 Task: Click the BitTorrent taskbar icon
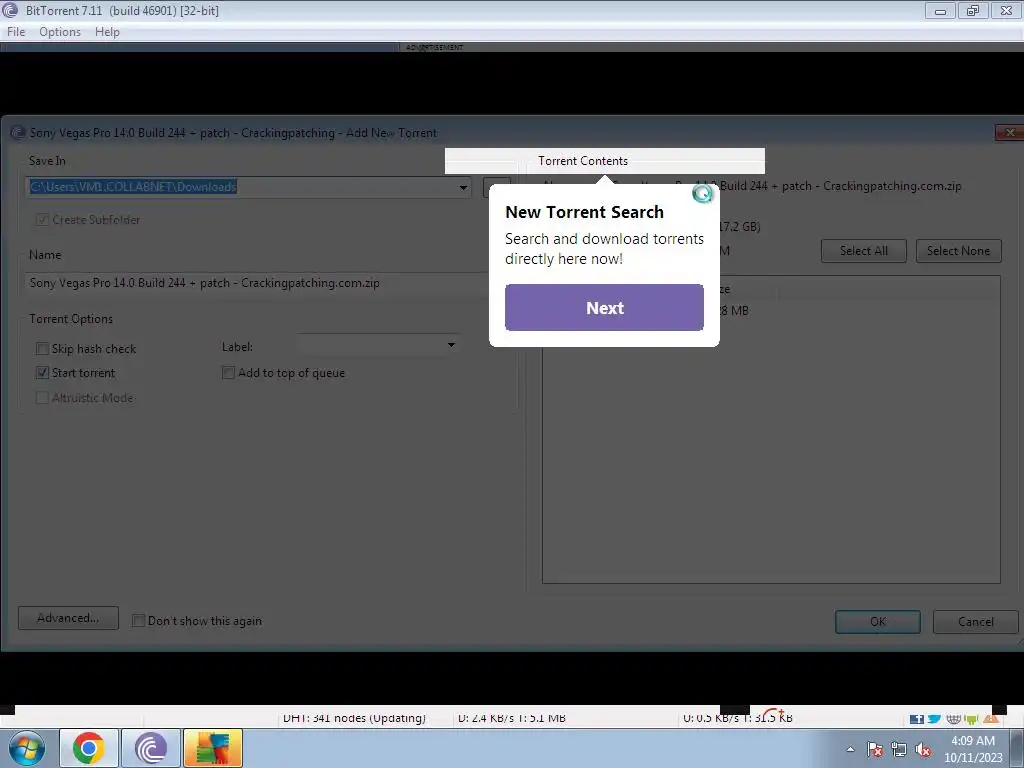[x=151, y=748]
